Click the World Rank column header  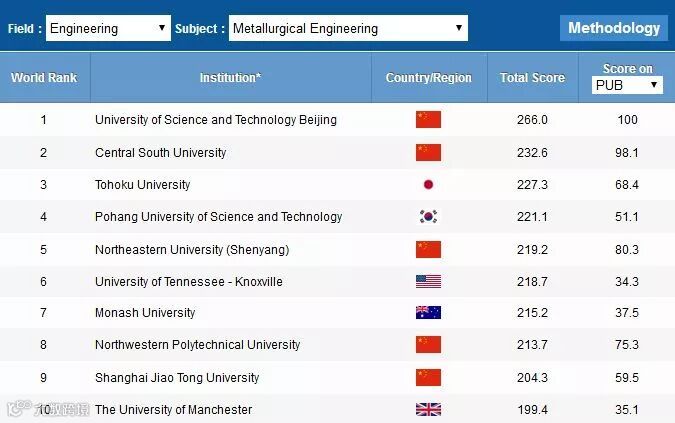click(44, 77)
